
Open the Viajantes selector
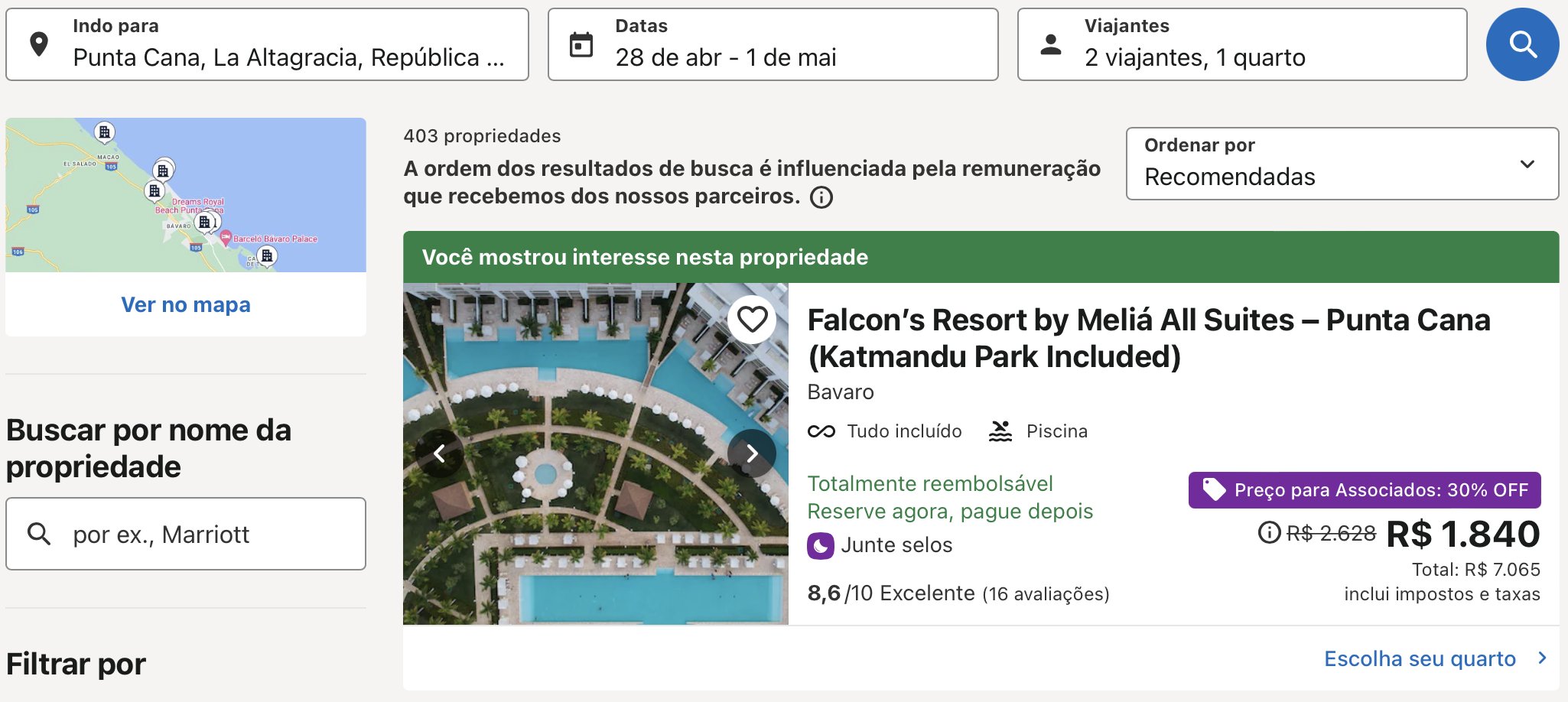pyautogui.click(x=1242, y=44)
